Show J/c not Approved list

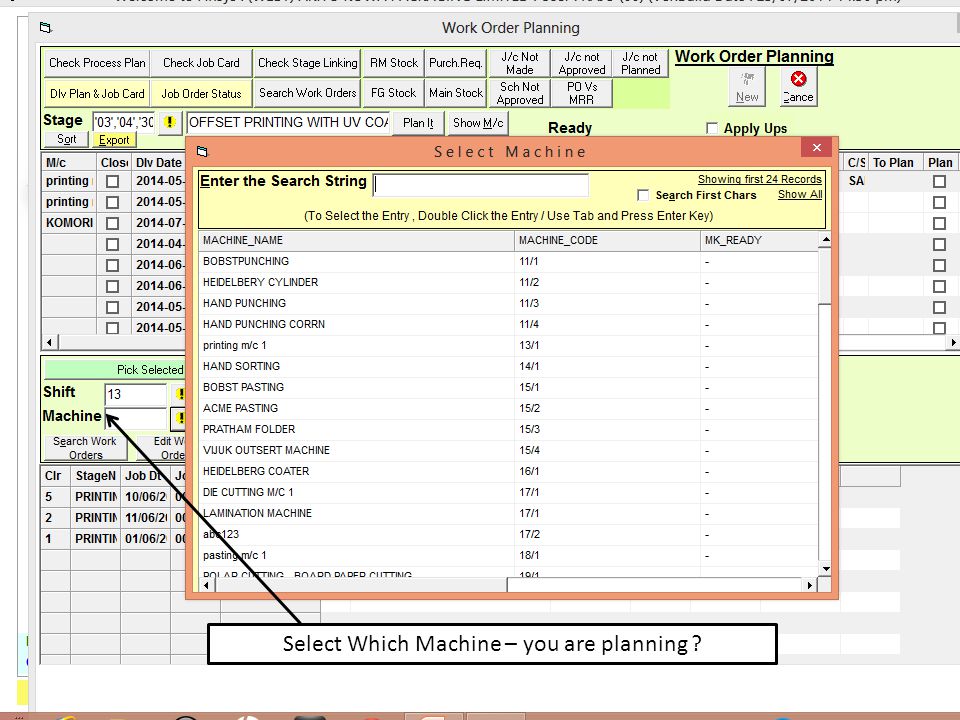click(x=582, y=63)
